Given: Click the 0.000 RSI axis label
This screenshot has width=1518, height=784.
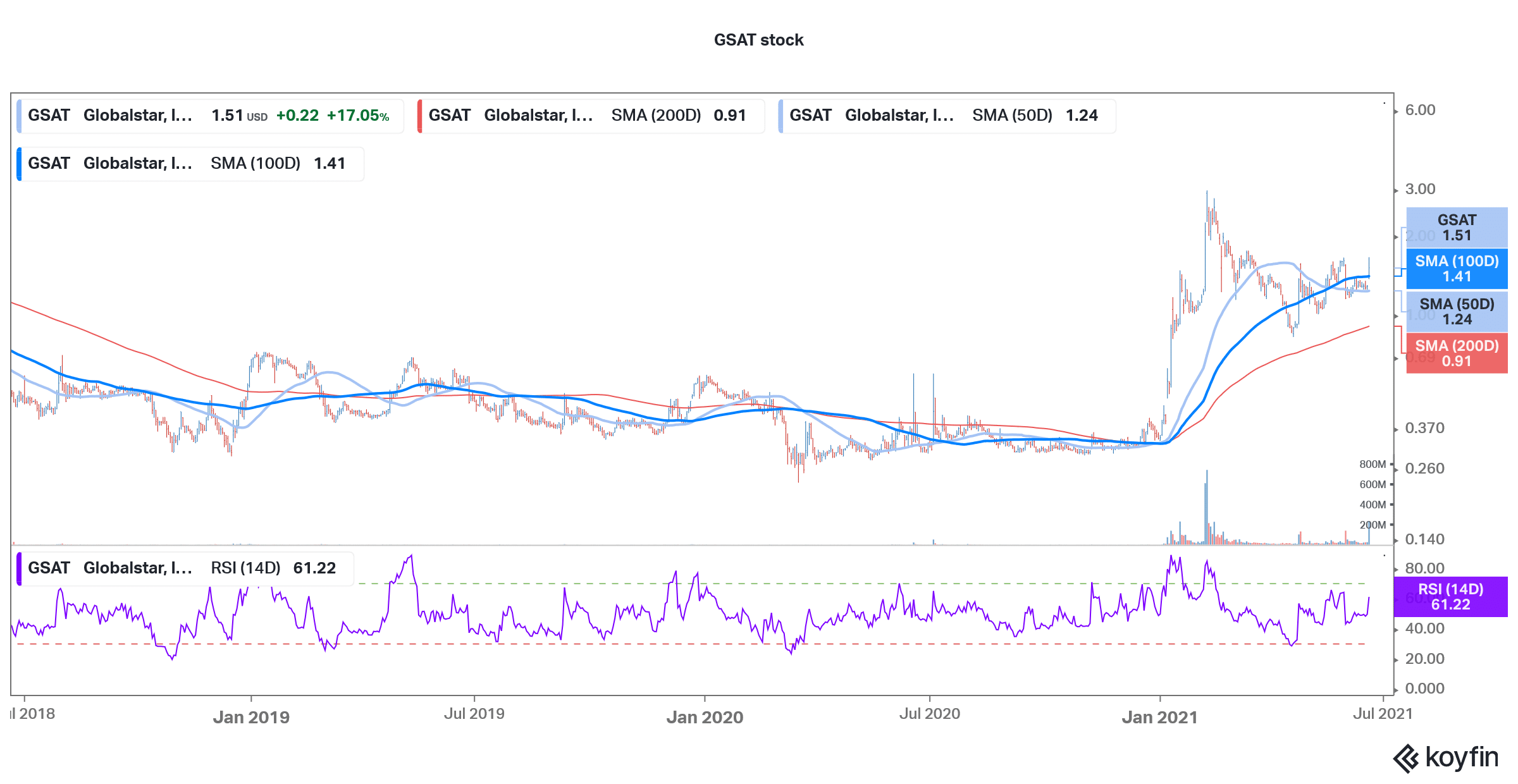Looking at the screenshot, I should [1424, 689].
